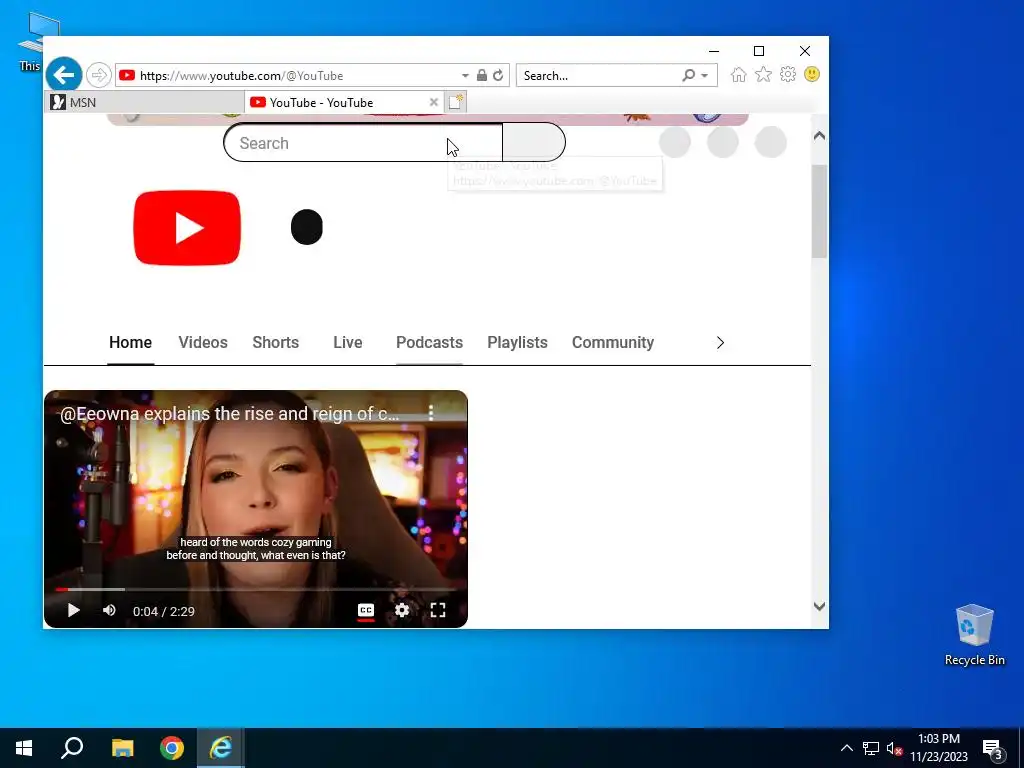The width and height of the screenshot is (1024, 768).
Task: Open the video player settings gear
Action: pos(402,610)
